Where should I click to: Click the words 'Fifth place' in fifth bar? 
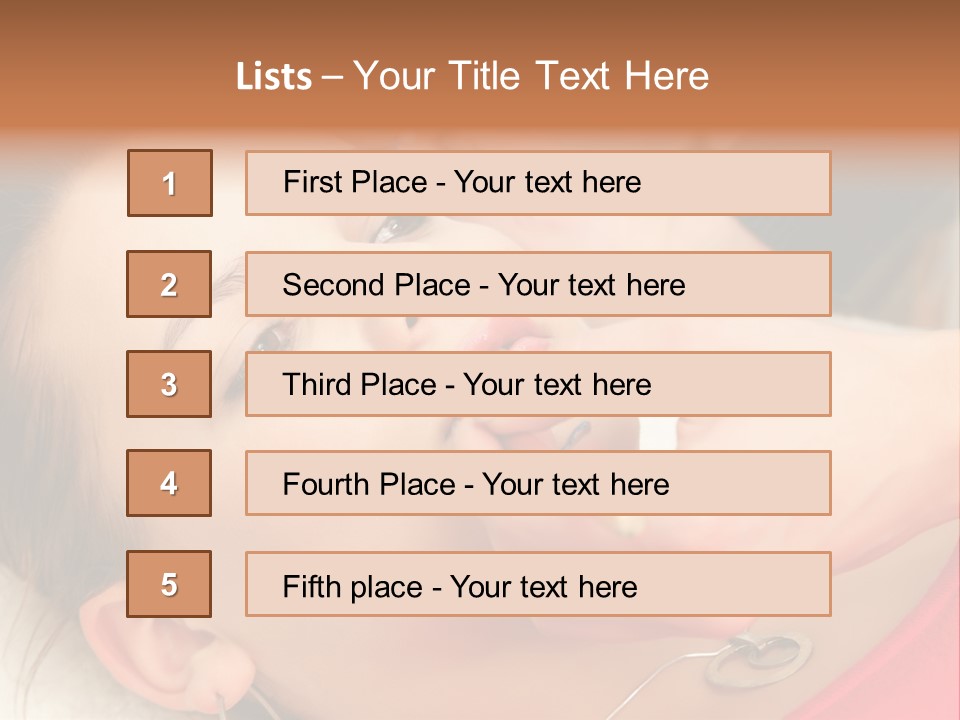[x=353, y=587]
